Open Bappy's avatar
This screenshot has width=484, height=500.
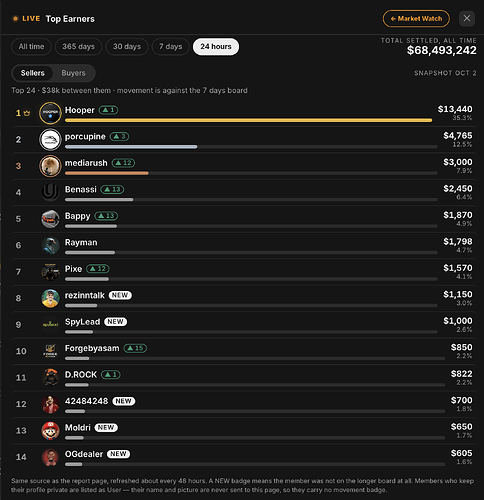(x=50, y=219)
